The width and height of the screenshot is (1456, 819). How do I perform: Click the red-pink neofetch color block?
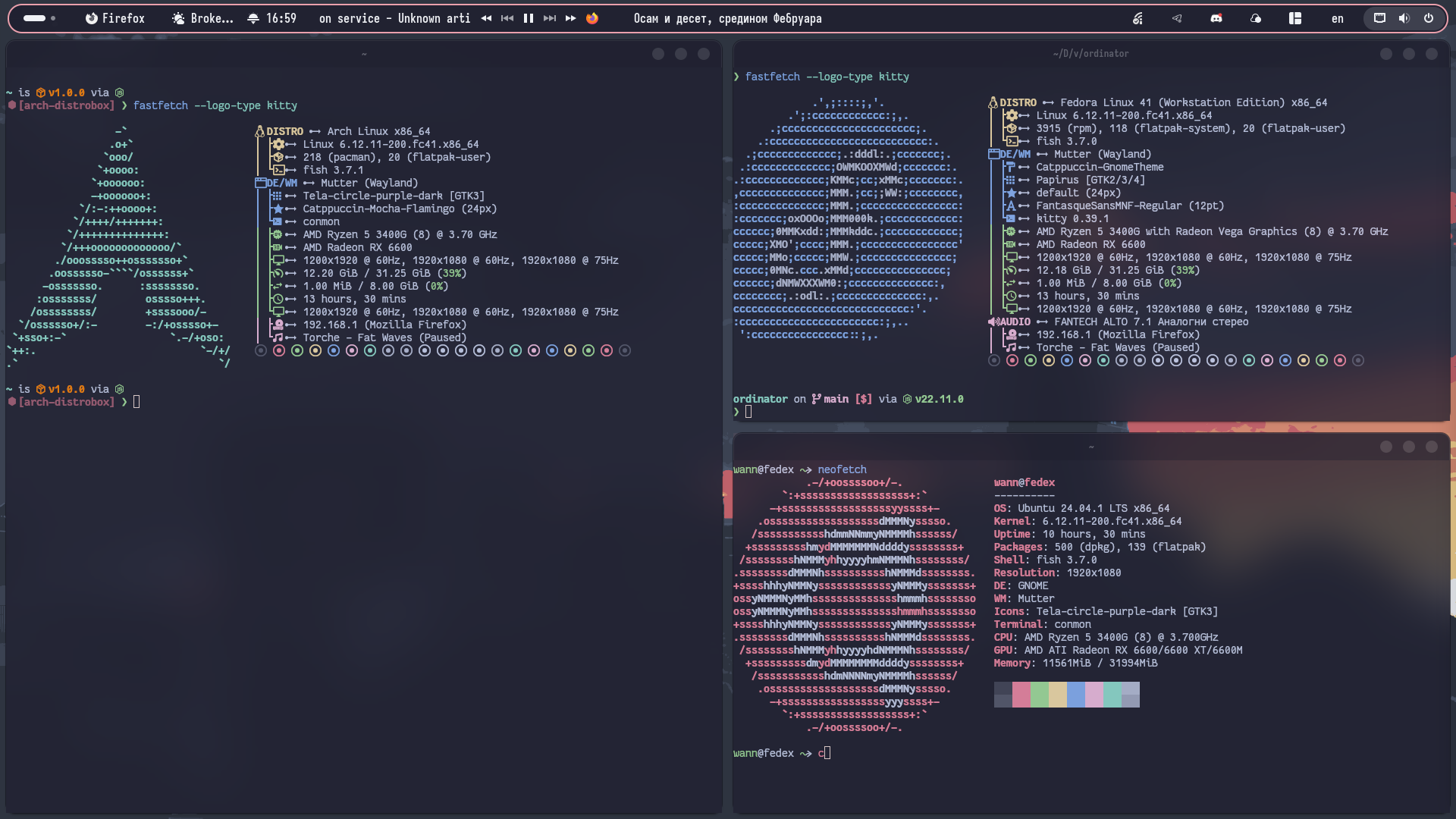[1021, 695]
